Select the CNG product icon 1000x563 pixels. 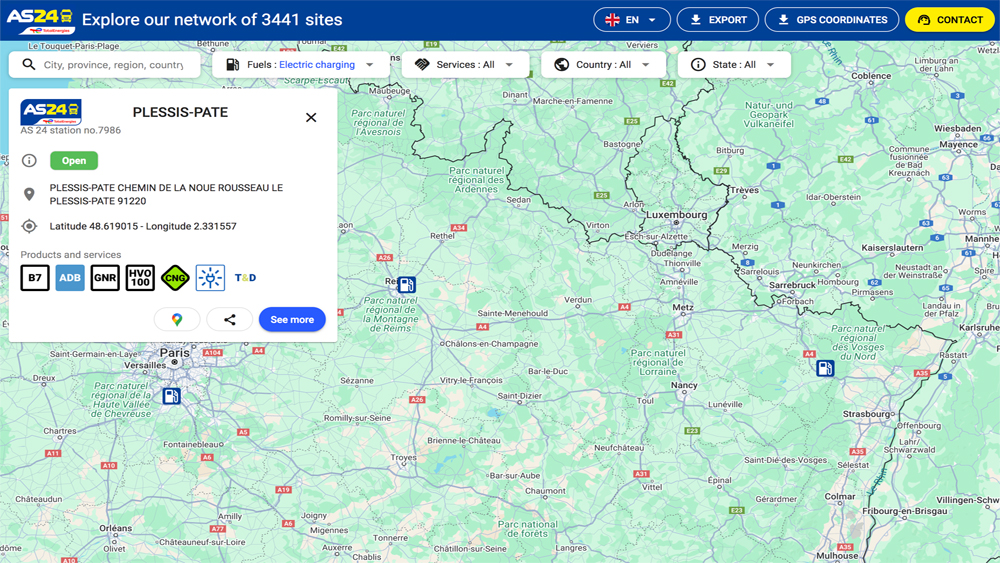[175, 278]
